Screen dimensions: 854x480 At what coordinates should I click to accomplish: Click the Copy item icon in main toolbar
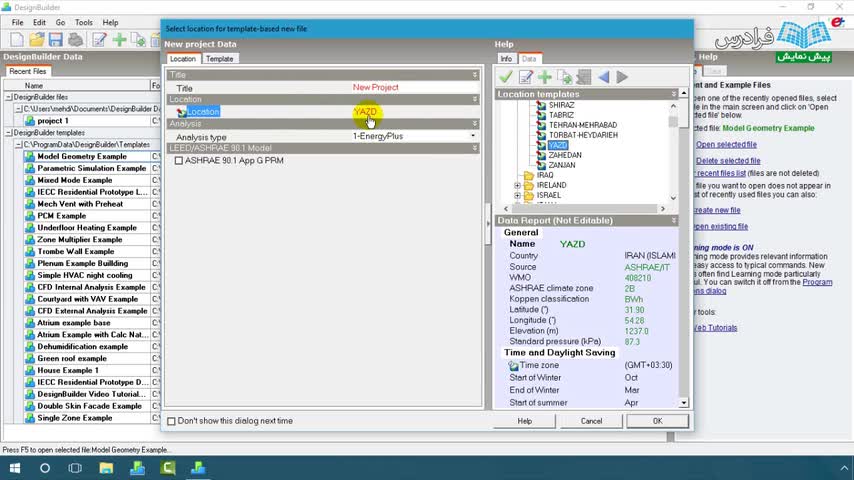click(x=138, y=40)
